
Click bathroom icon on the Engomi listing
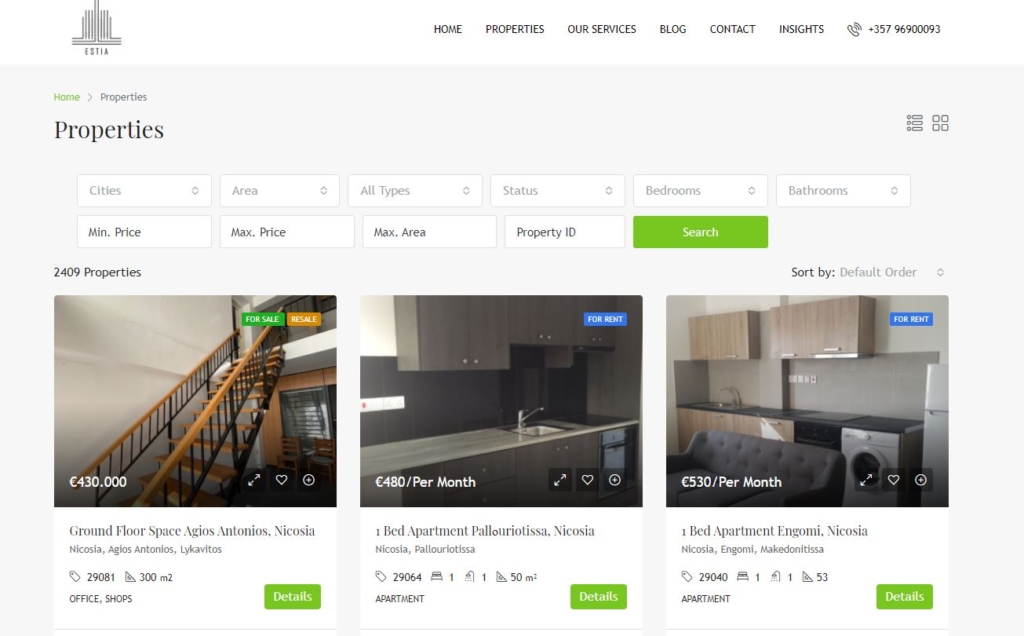coord(775,577)
